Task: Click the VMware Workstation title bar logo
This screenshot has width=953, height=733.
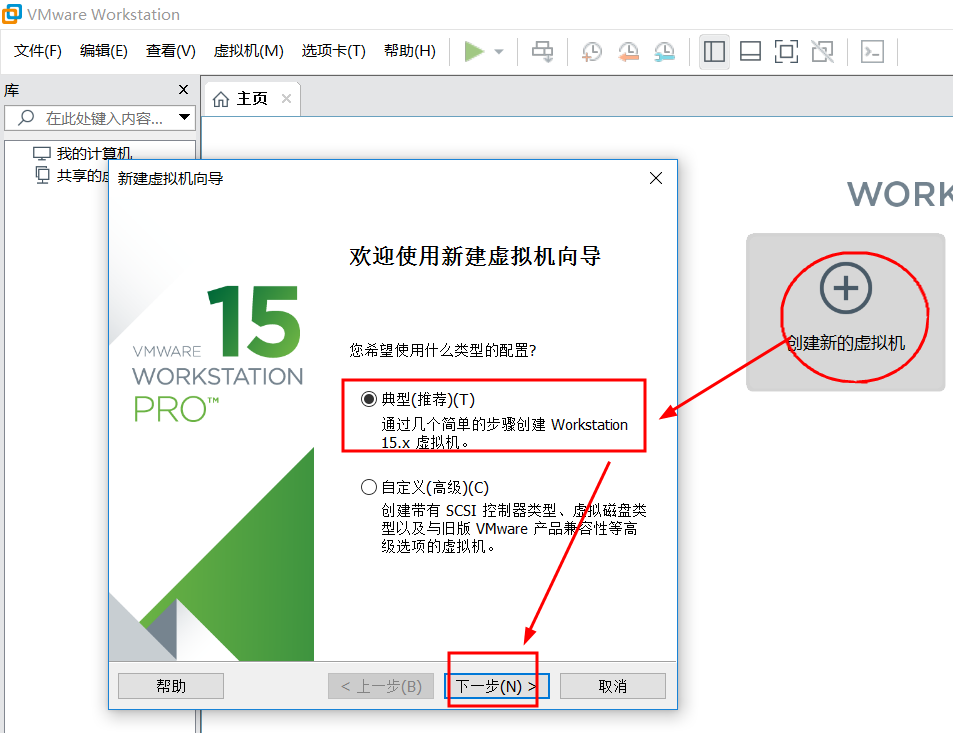Action: tap(12, 14)
